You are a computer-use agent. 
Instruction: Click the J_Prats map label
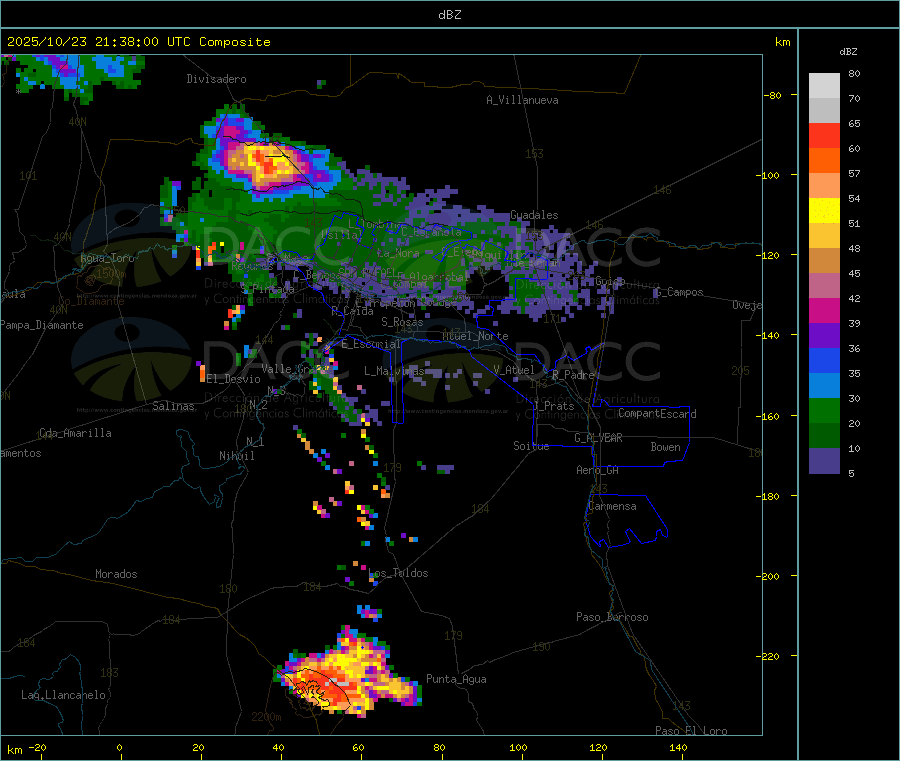(x=554, y=406)
